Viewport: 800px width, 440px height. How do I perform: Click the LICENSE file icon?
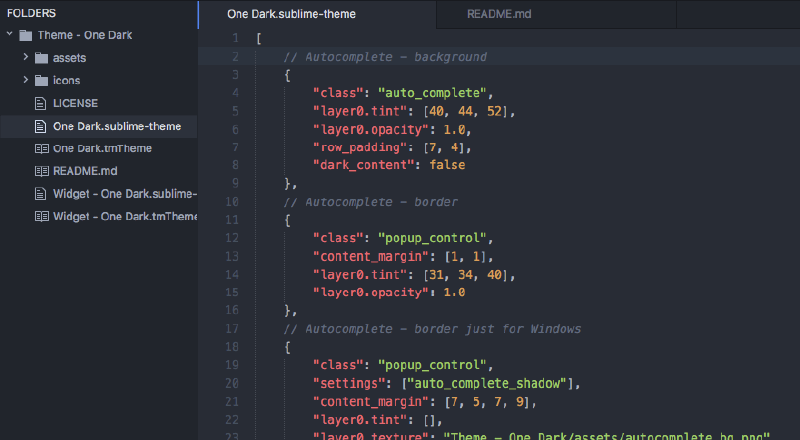click(x=40, y=103)
